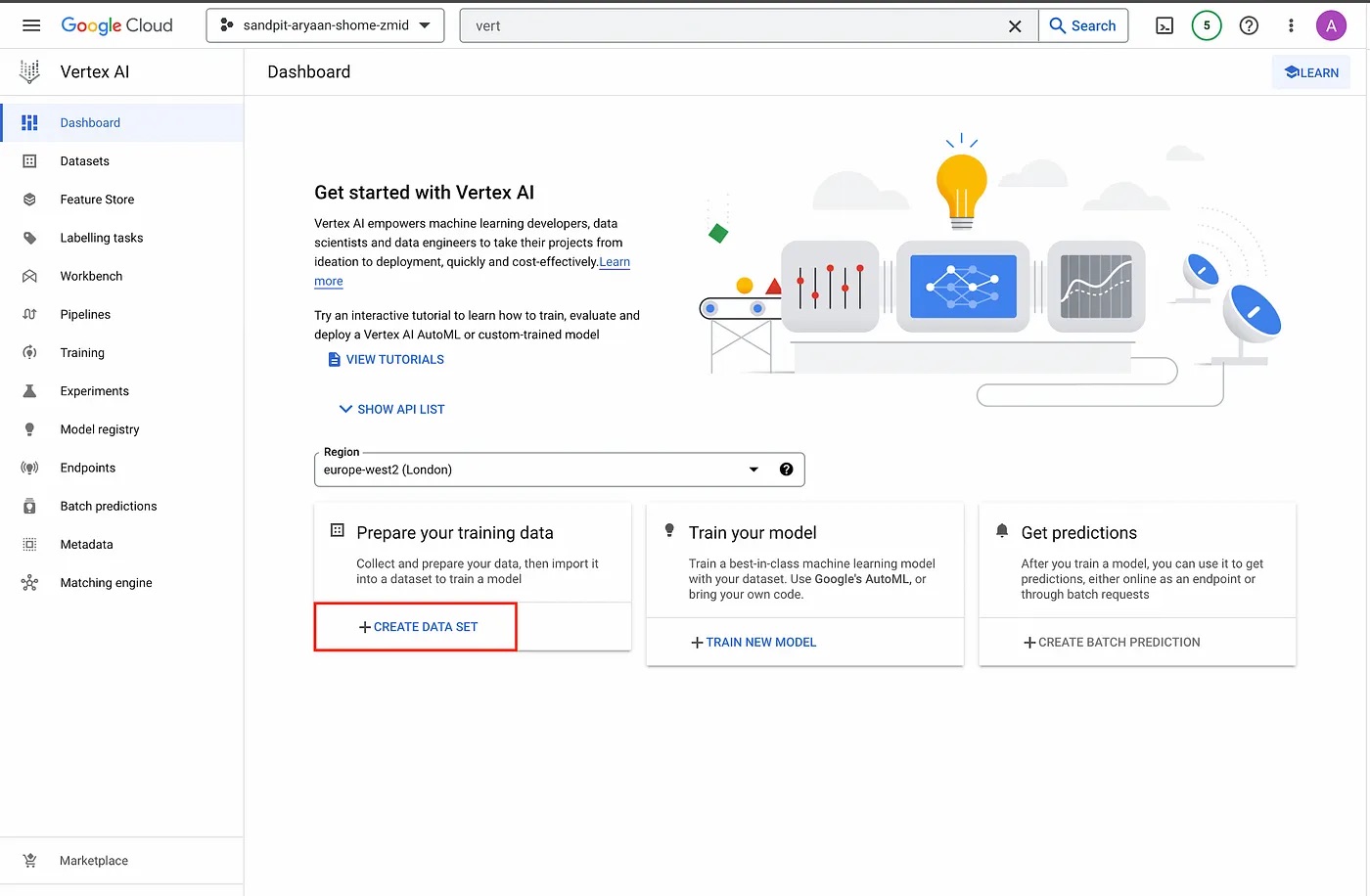Image resolution: width=1370 pixels, height=896 pixels.
Task: Open Marketplace in the sidebar
Action: coord(94,861)
